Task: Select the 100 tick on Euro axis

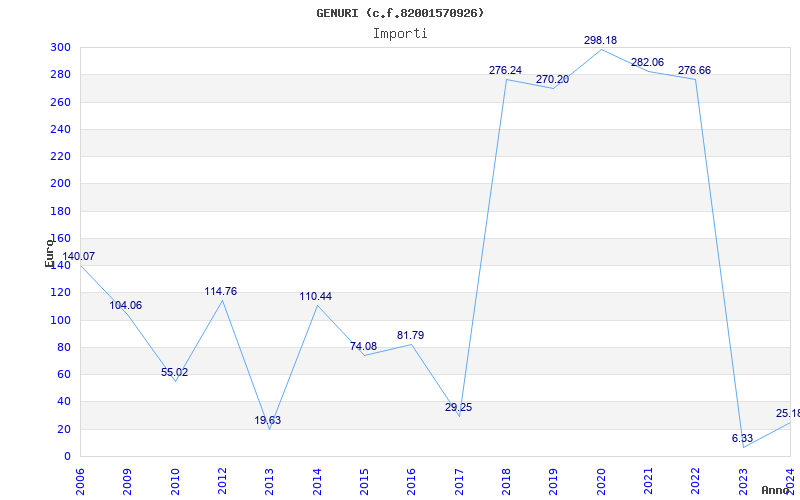Action: [x=60, y=320]
